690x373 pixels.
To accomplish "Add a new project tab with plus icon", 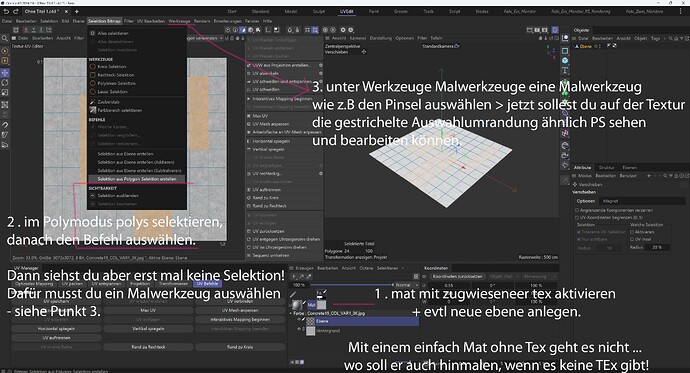I will click(x=77, y=11).
